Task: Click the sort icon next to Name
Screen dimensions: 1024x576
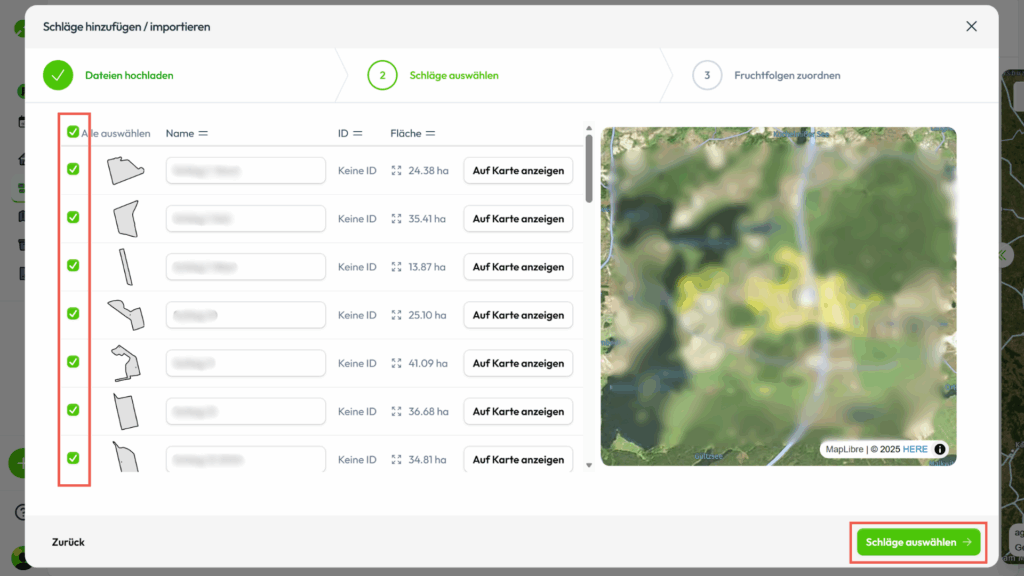Action: 203,133
